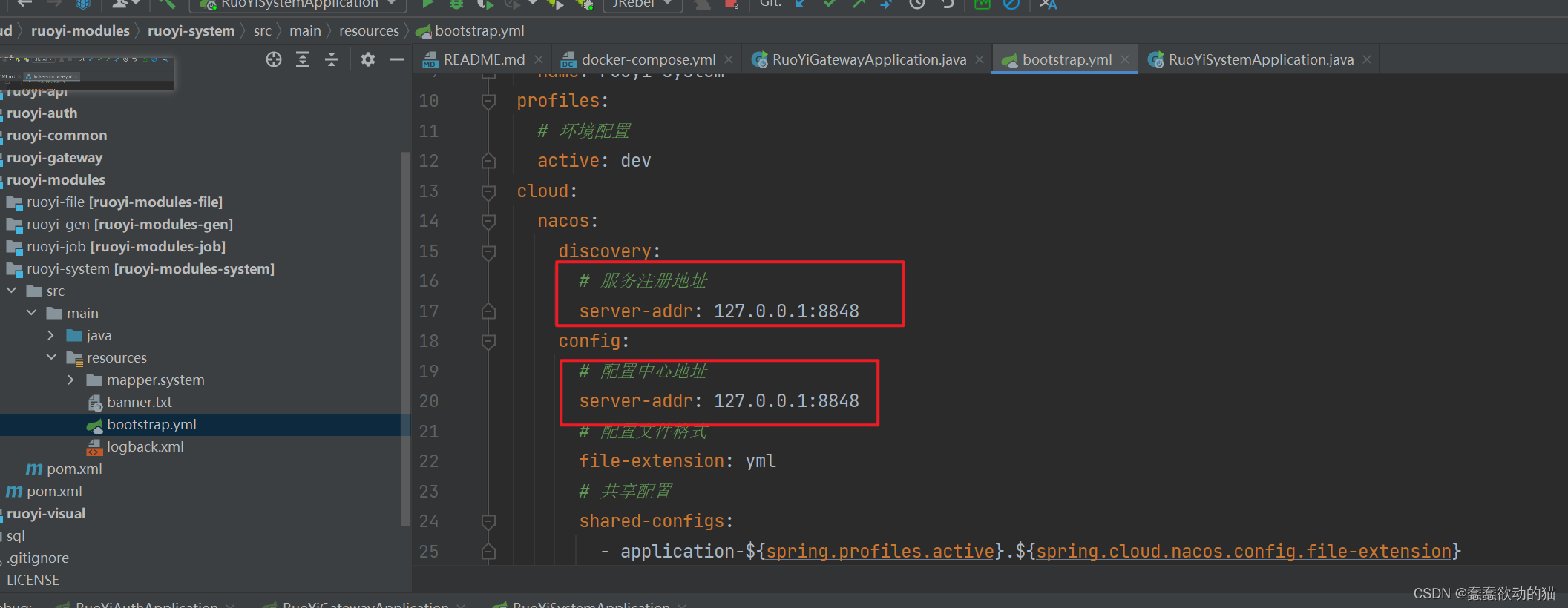This screenshot has height=608, width=1568.
Task: Close the bootstrap.yml editor tab
Action: [x=1125, y=59]
